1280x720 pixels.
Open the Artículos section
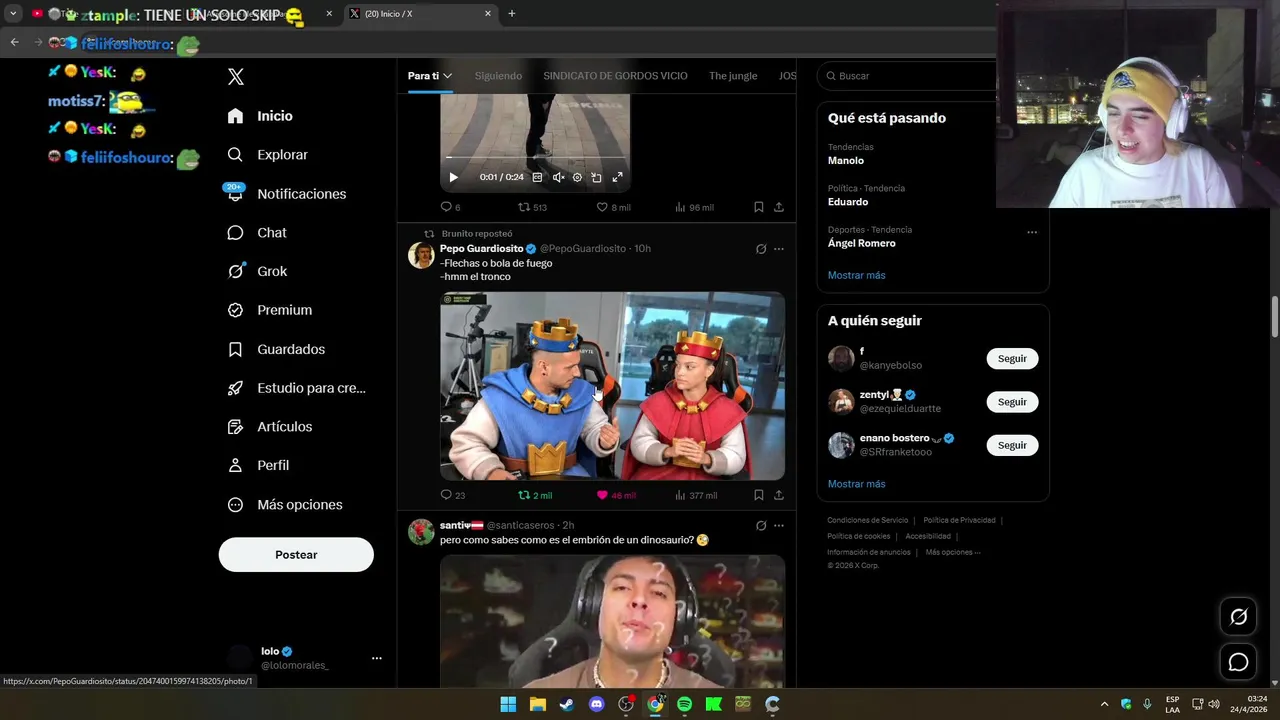[x=270, y=427]
